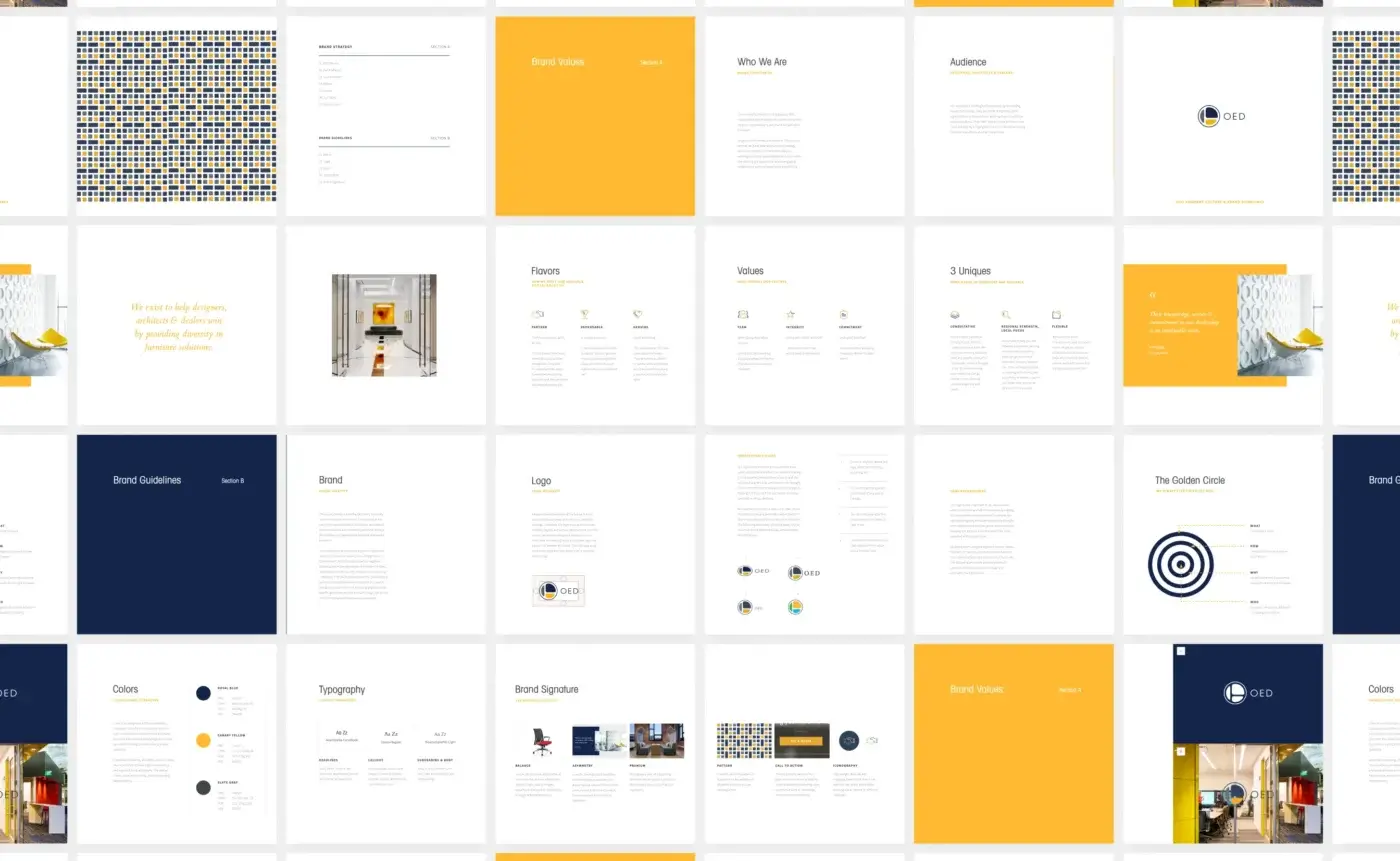1400x861 pixels.
Task: Click the yellow call-to-action button sample
Action: click(x=801, y=741)
